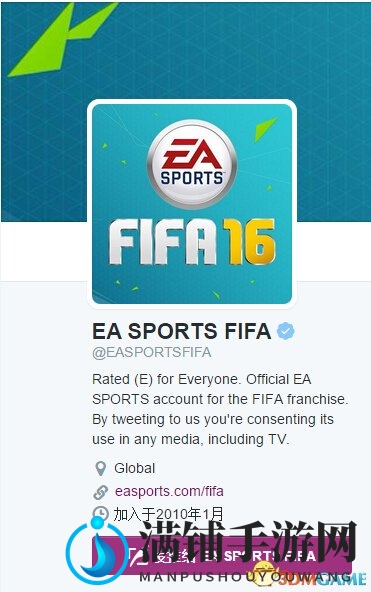The image size is (371, 592).
Task: Click the blue verified badge
Action: pos(286,331)
